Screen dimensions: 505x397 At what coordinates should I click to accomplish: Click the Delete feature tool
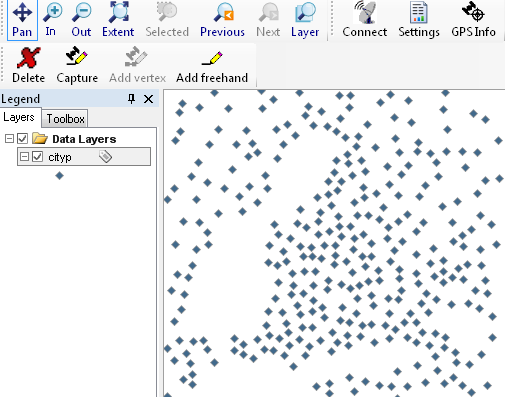click(28, 65)
